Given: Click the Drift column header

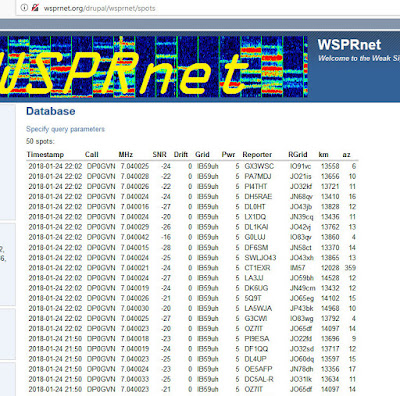Looking at the screenshot, I should point(181,155).
